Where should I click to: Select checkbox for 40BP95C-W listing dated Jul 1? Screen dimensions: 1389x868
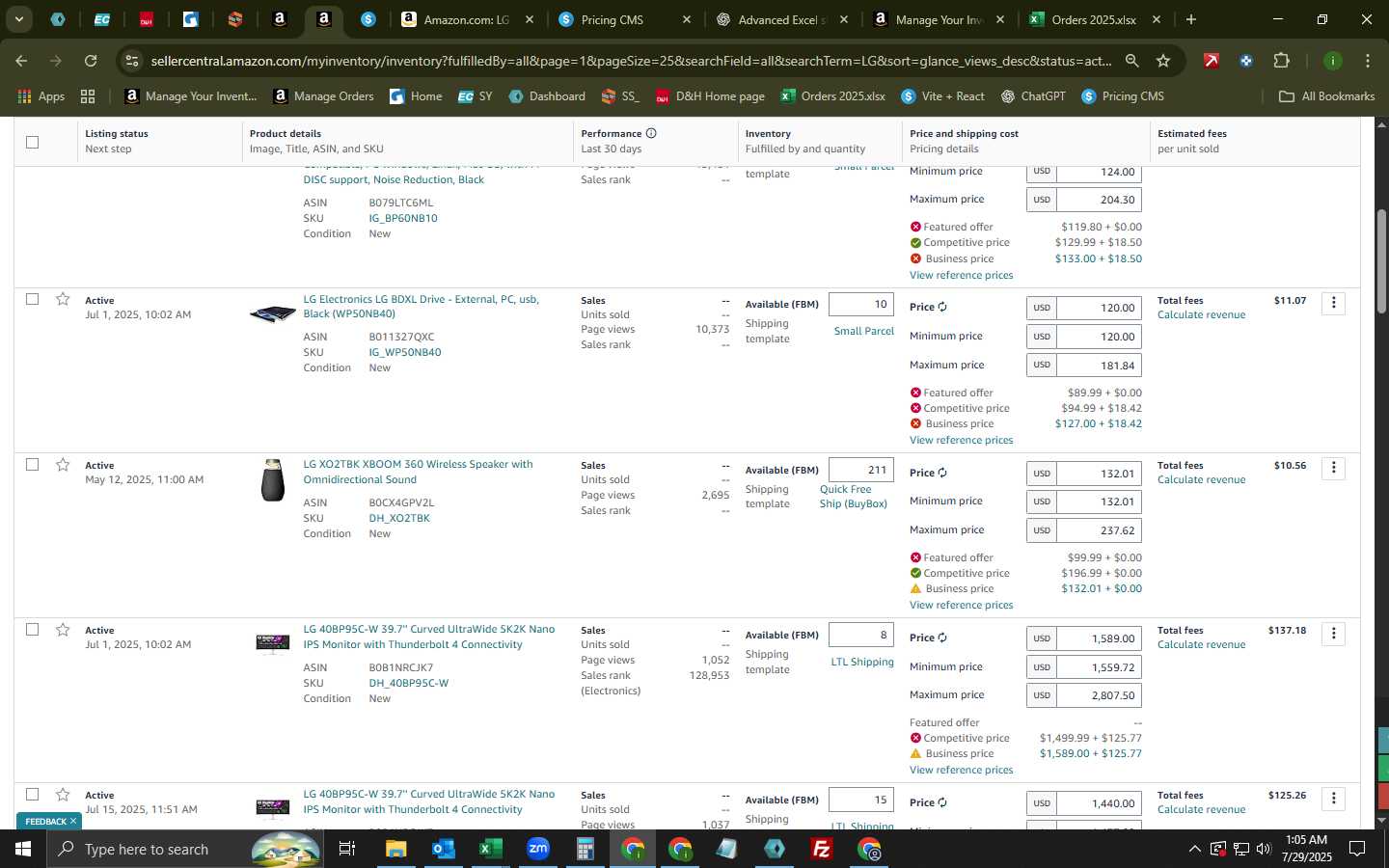coord(32,629)
